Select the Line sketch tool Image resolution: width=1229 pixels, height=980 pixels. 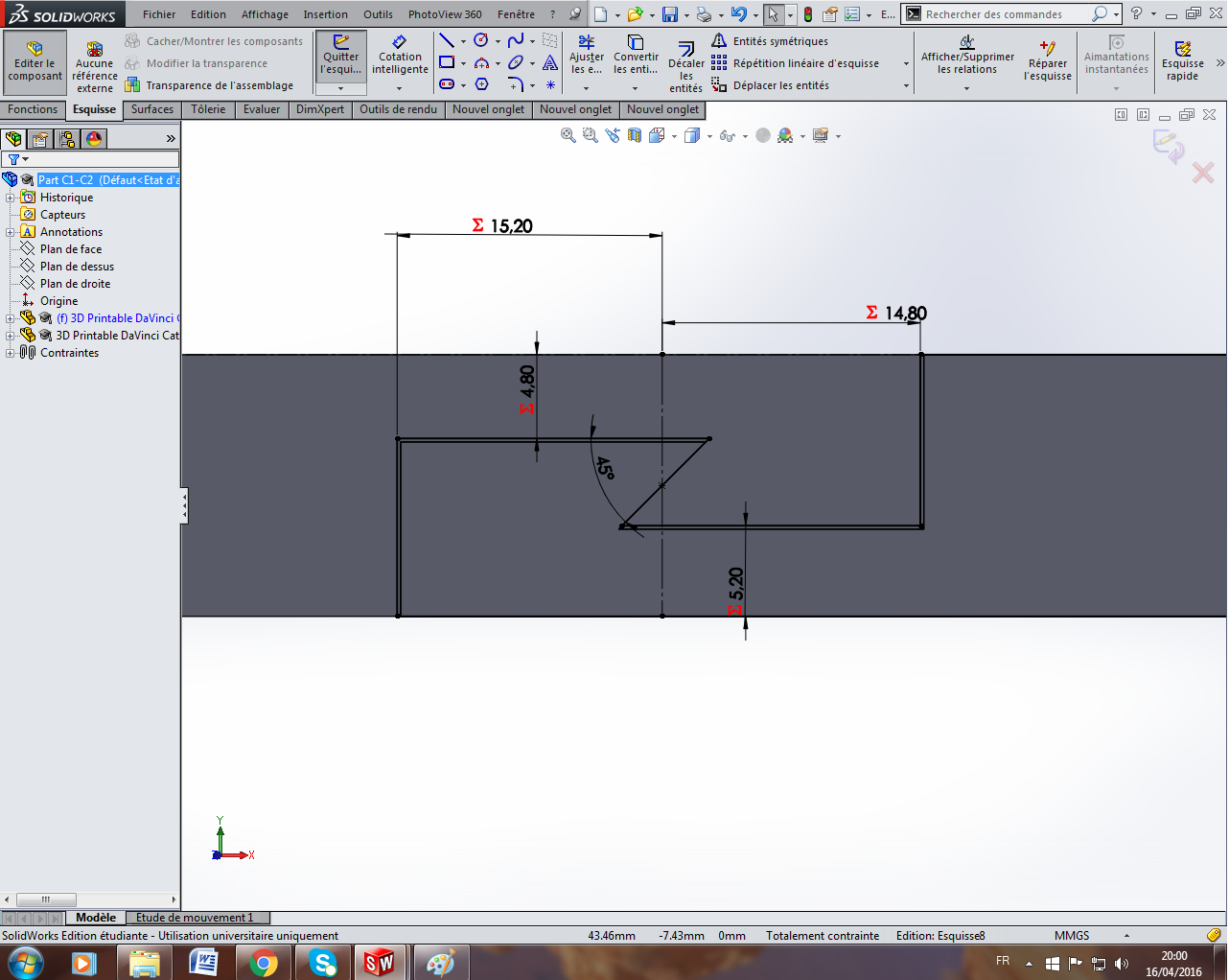[x=447, y=40]
